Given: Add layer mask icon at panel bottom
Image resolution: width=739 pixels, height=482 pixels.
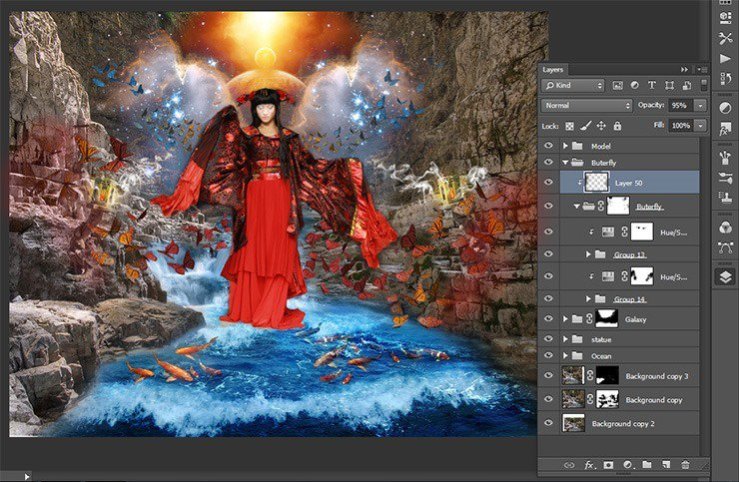Looking at the screenshot, I should [608, 465].
